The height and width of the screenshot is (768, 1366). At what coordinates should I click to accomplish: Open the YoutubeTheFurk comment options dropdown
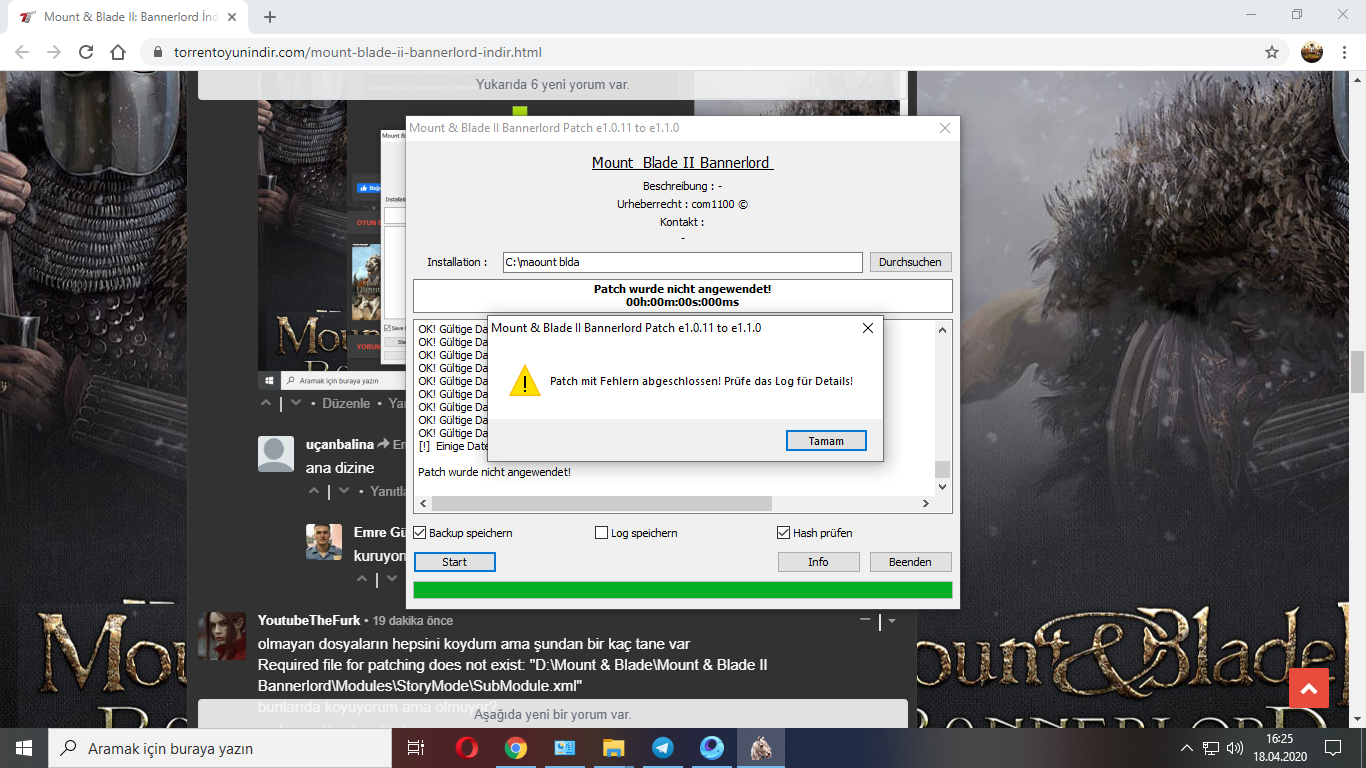click(x=892, y=621)
